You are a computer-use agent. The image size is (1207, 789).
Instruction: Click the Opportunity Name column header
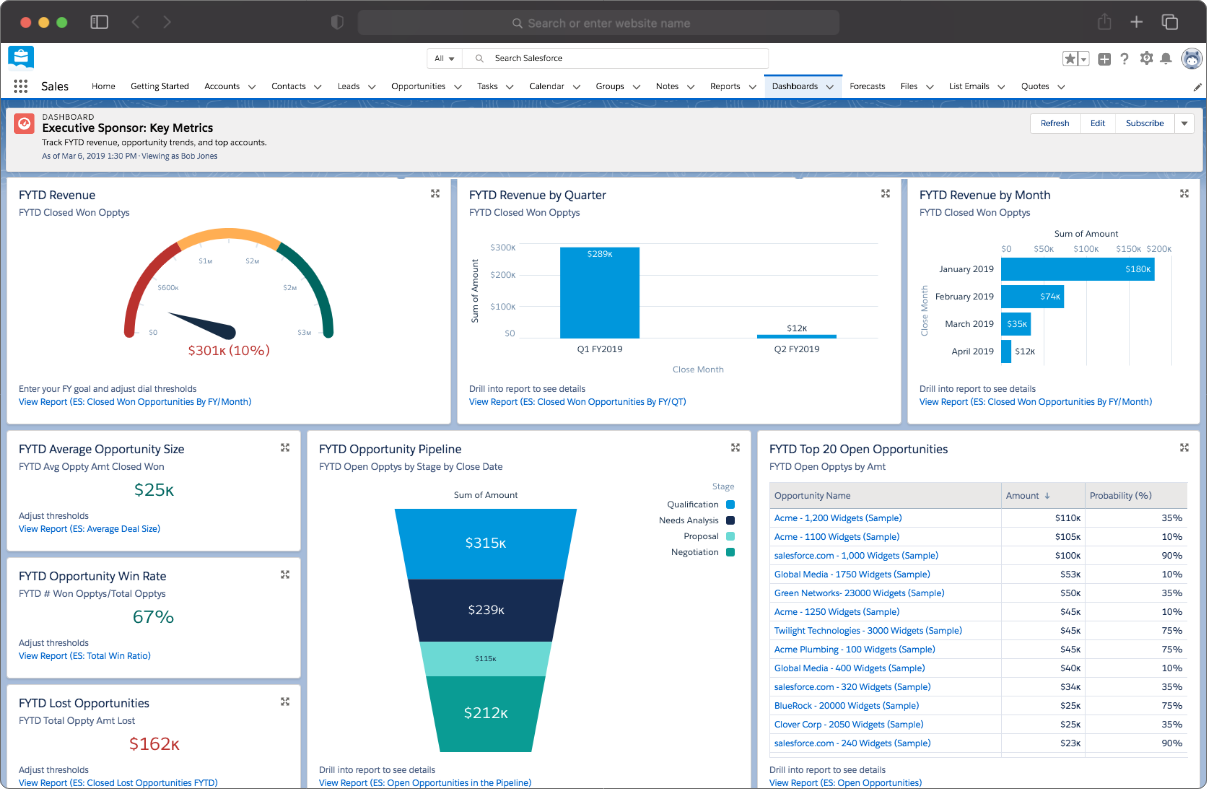click(885, 495)
